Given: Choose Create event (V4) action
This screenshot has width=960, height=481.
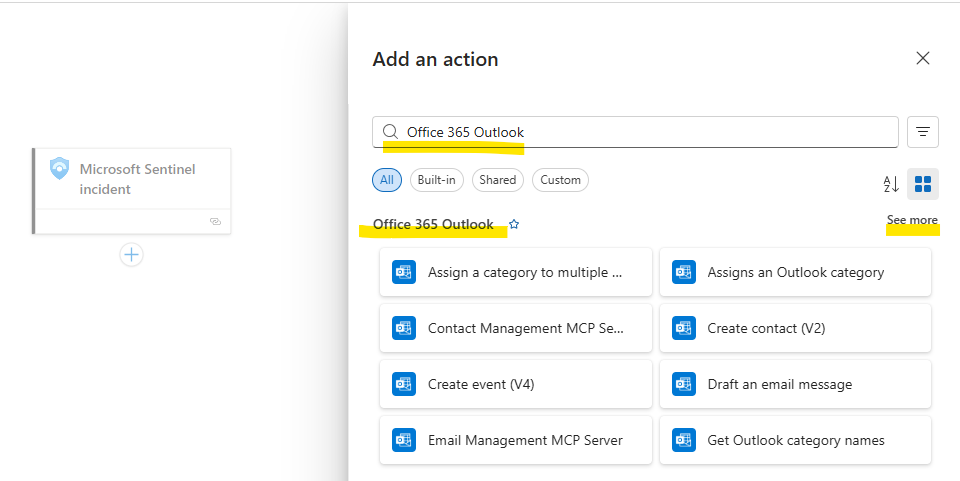Looking at the screenshot, I should (x=516, y=384).
